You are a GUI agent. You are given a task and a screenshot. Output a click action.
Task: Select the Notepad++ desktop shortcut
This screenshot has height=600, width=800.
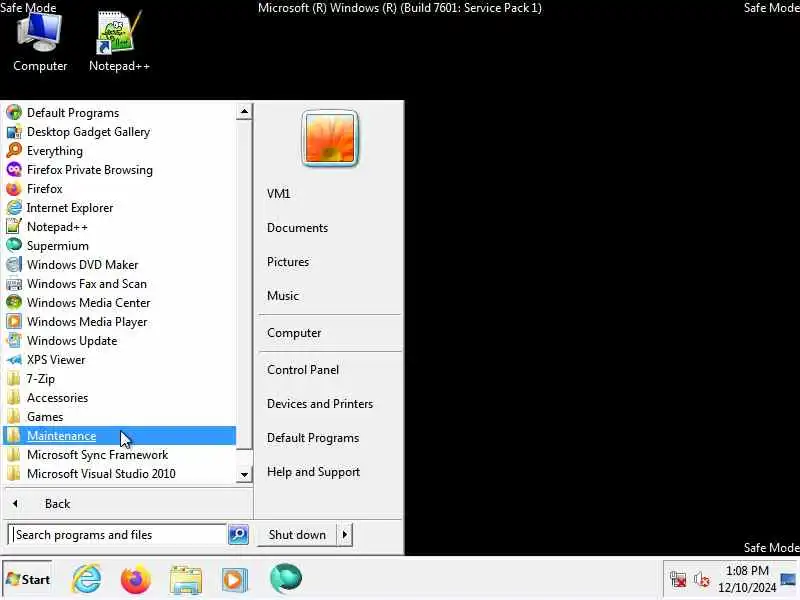[119, 42]
